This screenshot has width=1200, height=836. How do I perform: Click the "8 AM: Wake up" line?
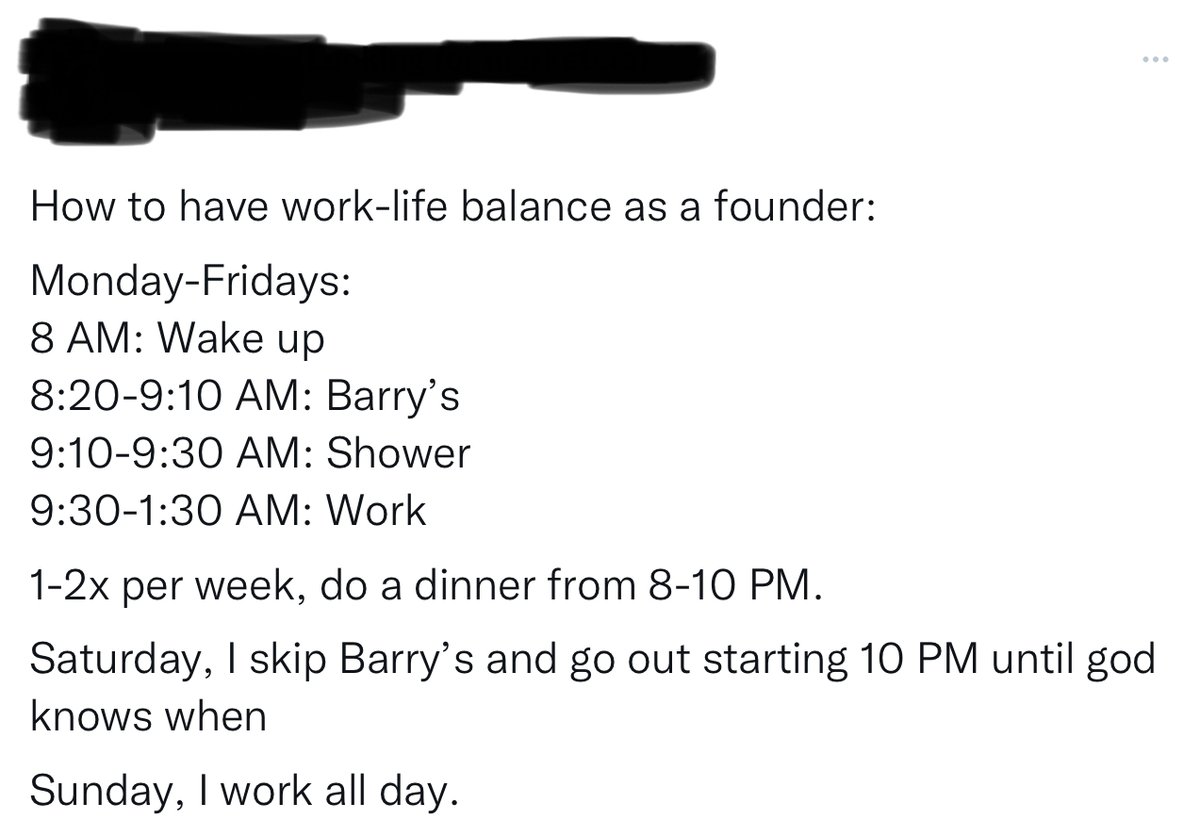click(178, 340)
